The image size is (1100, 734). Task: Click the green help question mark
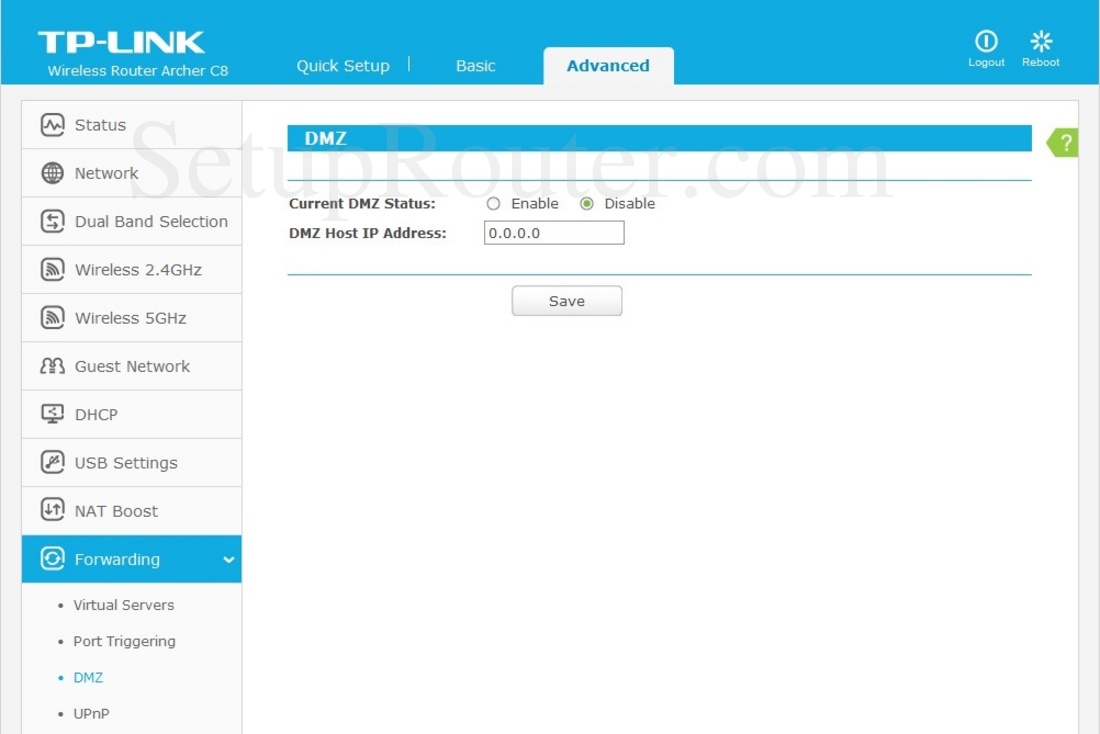point(1063,142)
